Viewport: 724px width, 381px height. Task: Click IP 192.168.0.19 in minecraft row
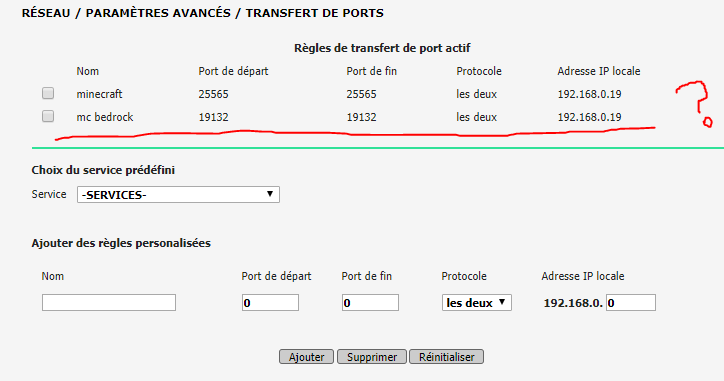[589, 94]
